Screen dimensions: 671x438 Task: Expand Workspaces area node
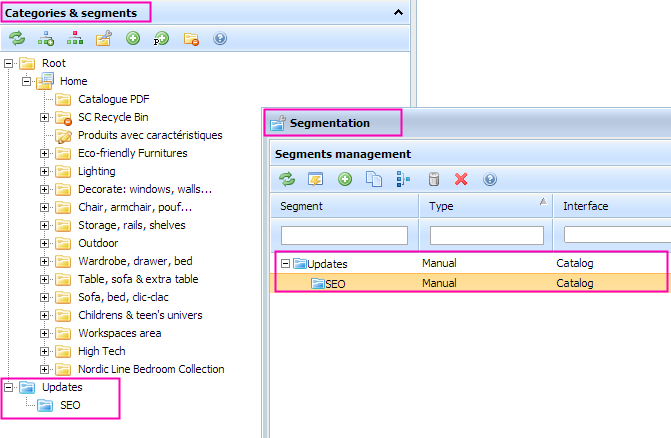click(x=45, y=333)
